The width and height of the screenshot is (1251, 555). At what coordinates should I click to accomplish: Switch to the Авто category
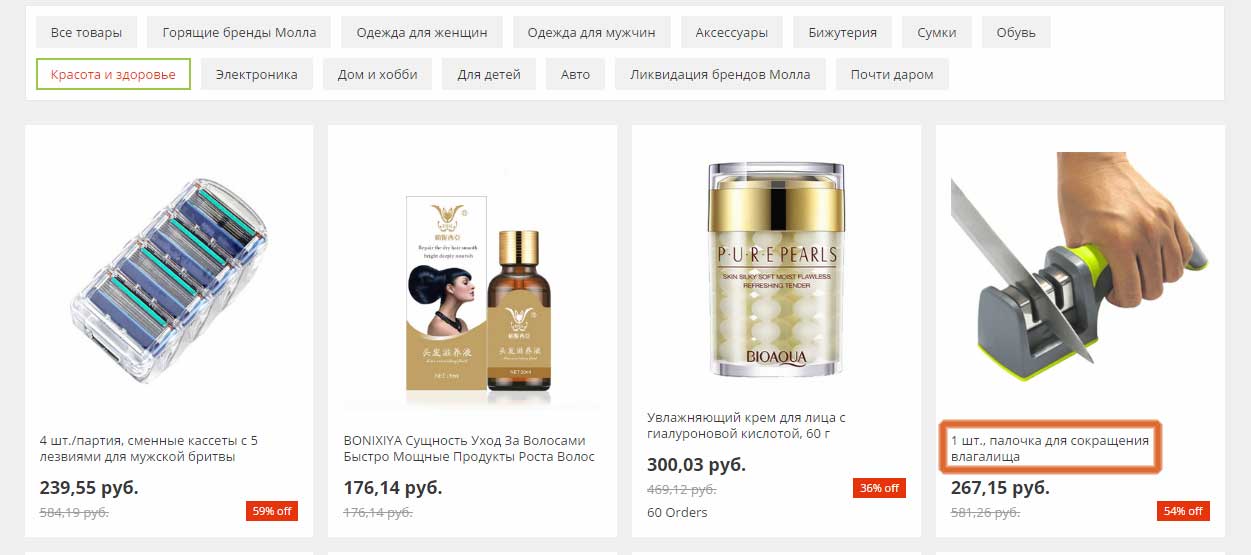point(575,74)
